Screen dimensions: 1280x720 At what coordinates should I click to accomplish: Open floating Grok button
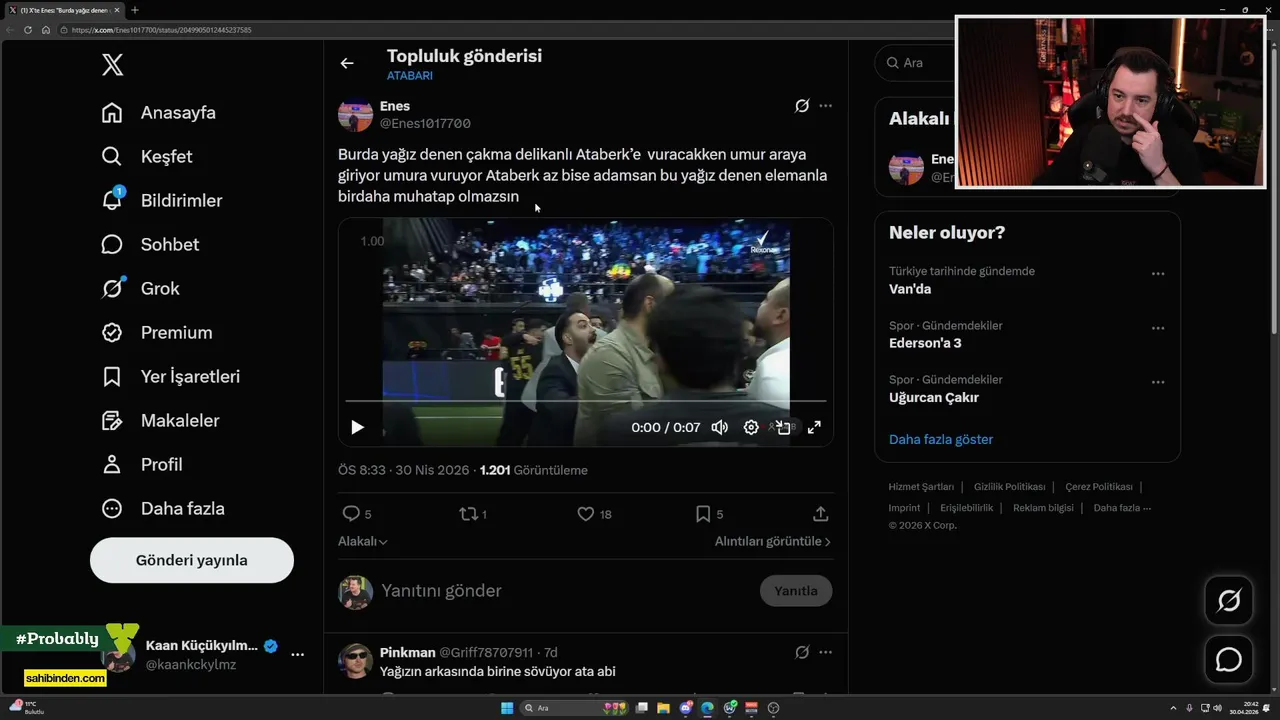pyautogui.click(x=1229, y=601)
